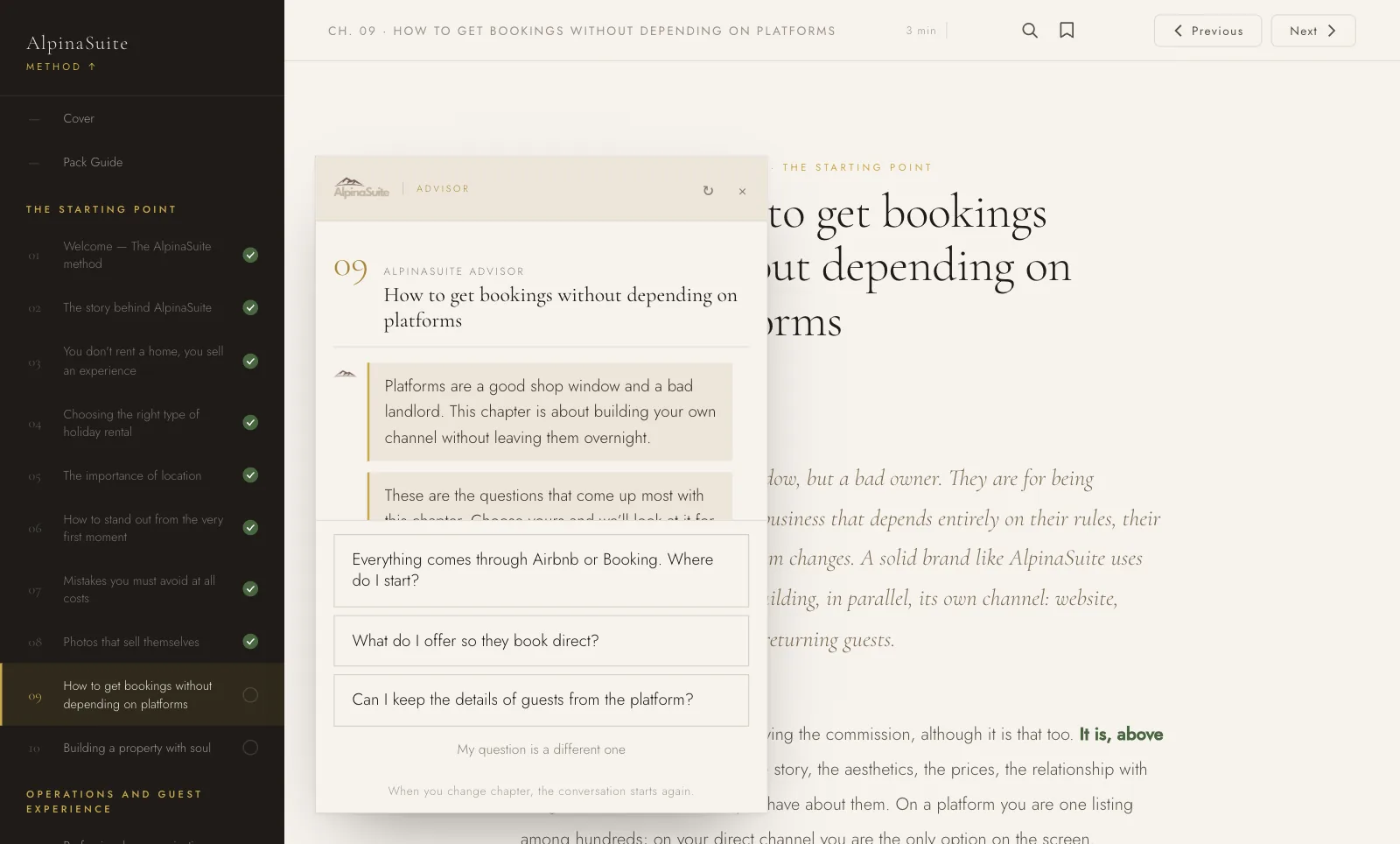
Task: Choose question 'Everything comes through Airbnb or Booking'
Action: click(541, 570)
